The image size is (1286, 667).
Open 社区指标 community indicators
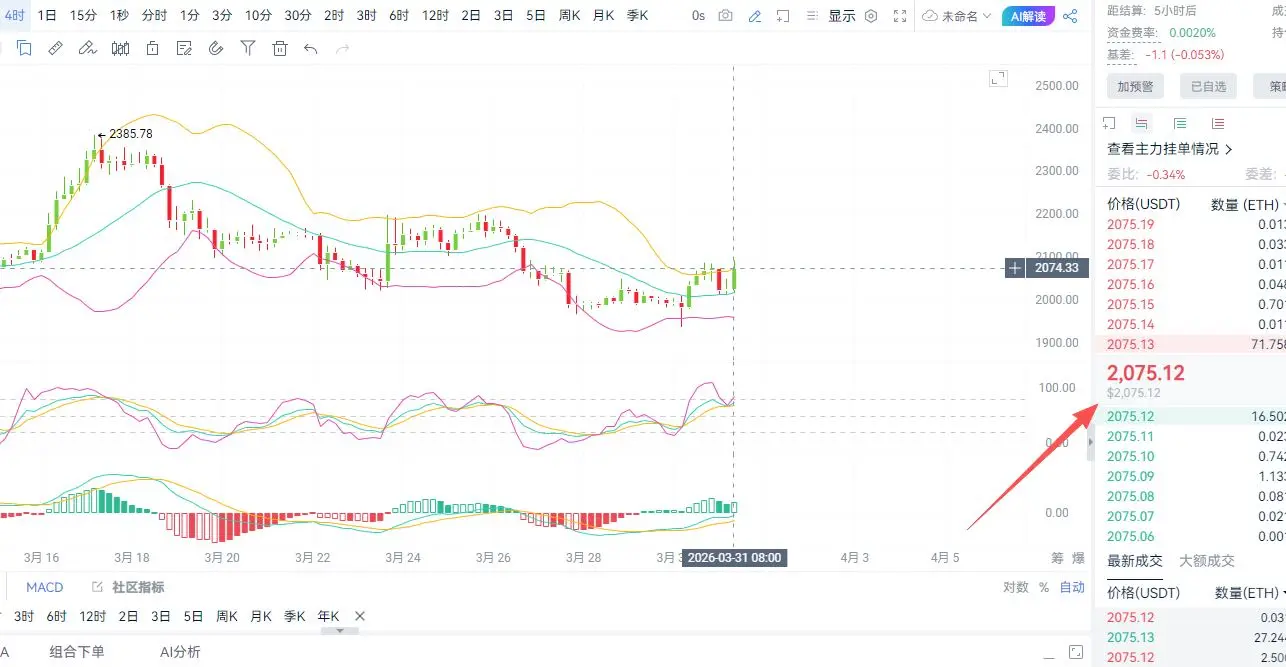[128, 587]
